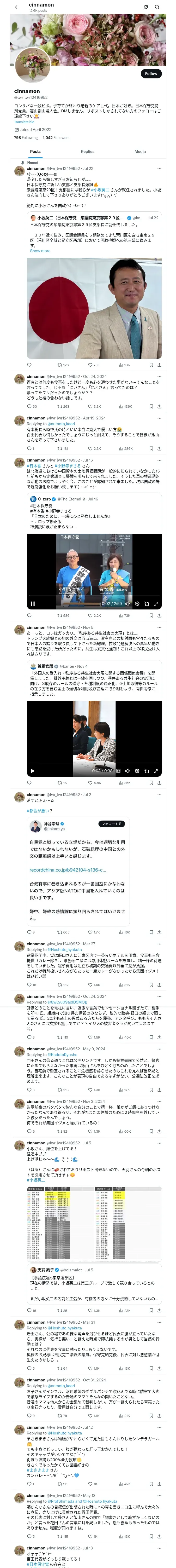Open fullscreen on the 2:59 video
The image size is (176, 1568).
pos(156,604)
